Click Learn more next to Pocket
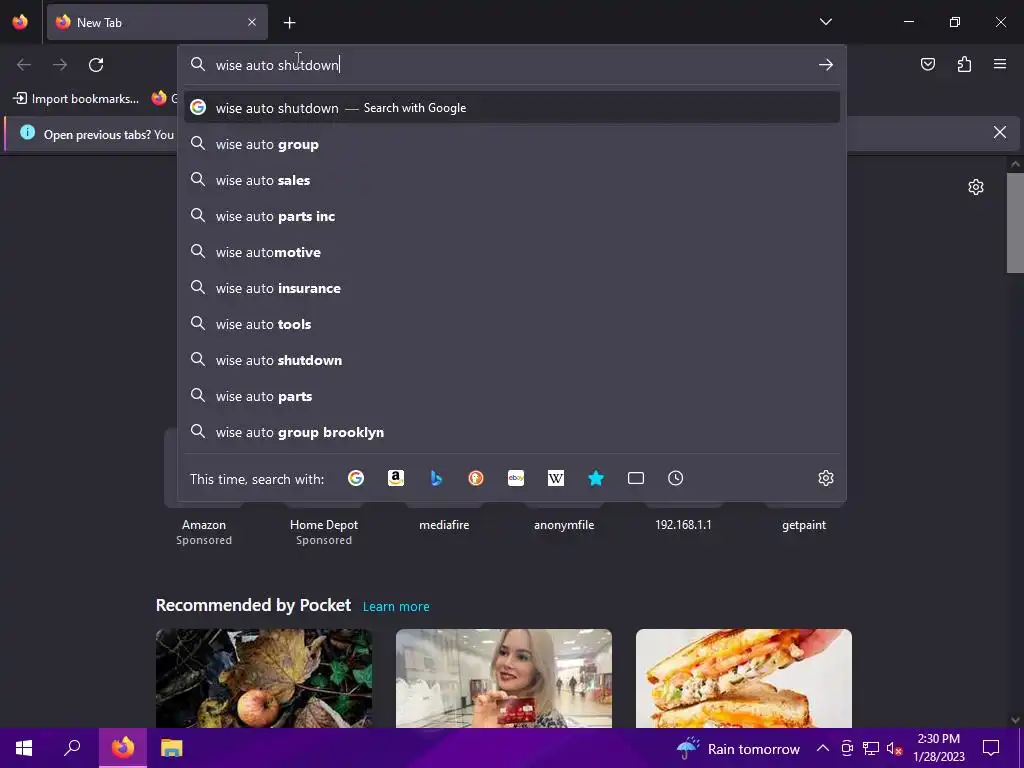This screenshot has height=768, width=1024. [x=396, y=607]
